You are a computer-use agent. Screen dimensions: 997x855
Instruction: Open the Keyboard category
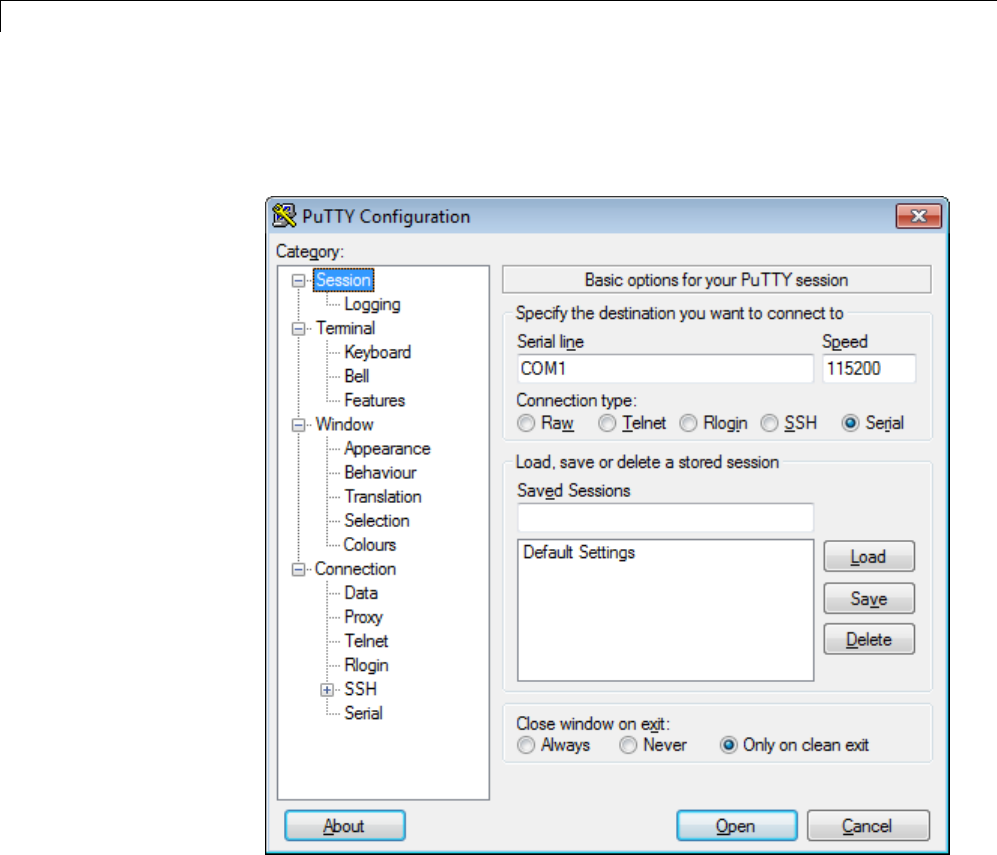(x=377, y=352)
